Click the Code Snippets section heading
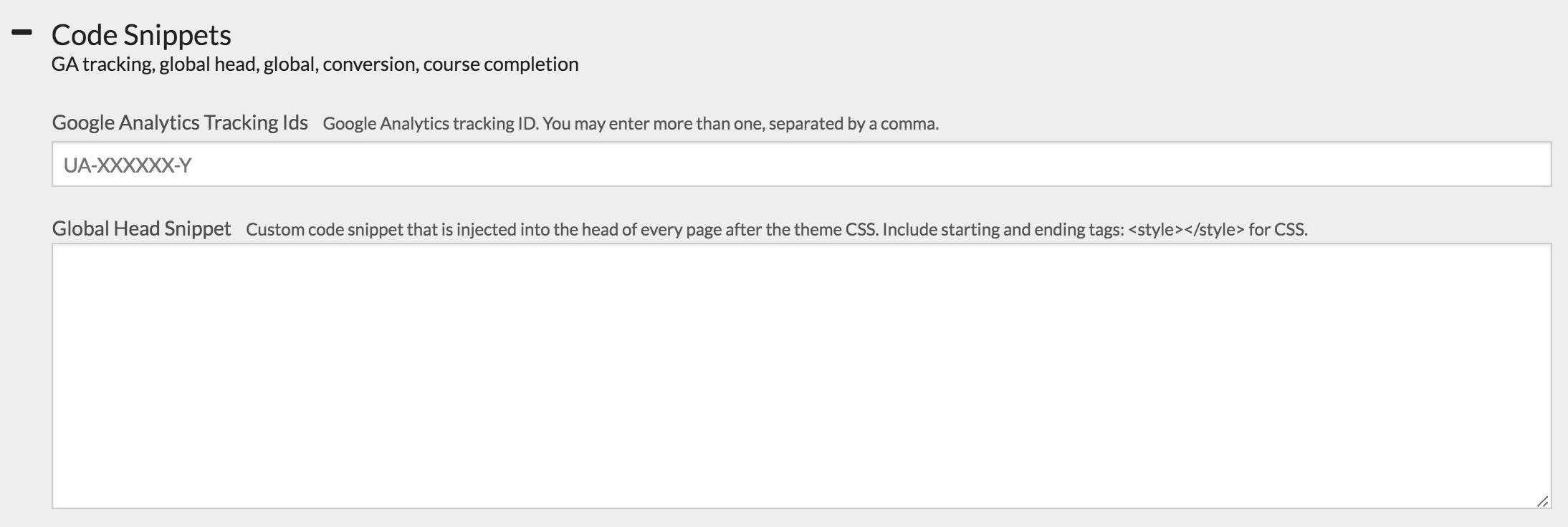1568x527 pixels. (141, 35)
